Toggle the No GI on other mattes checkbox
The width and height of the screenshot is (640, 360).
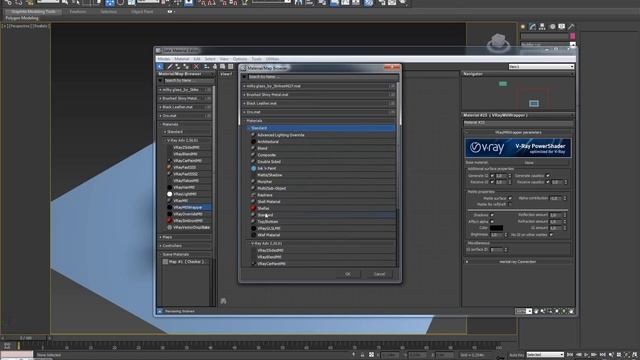tap(551, 235)
